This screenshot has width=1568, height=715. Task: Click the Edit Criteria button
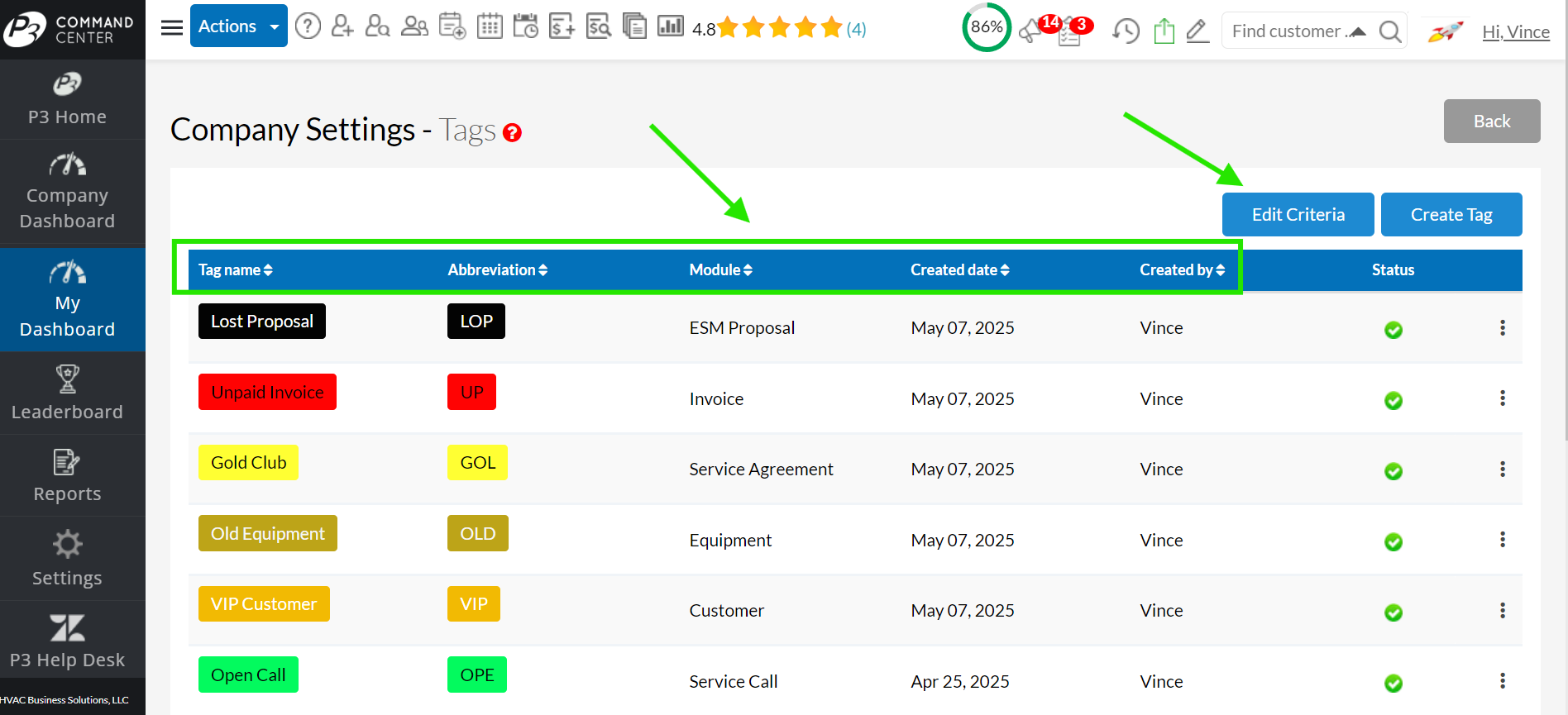(x=1298, y=215)
